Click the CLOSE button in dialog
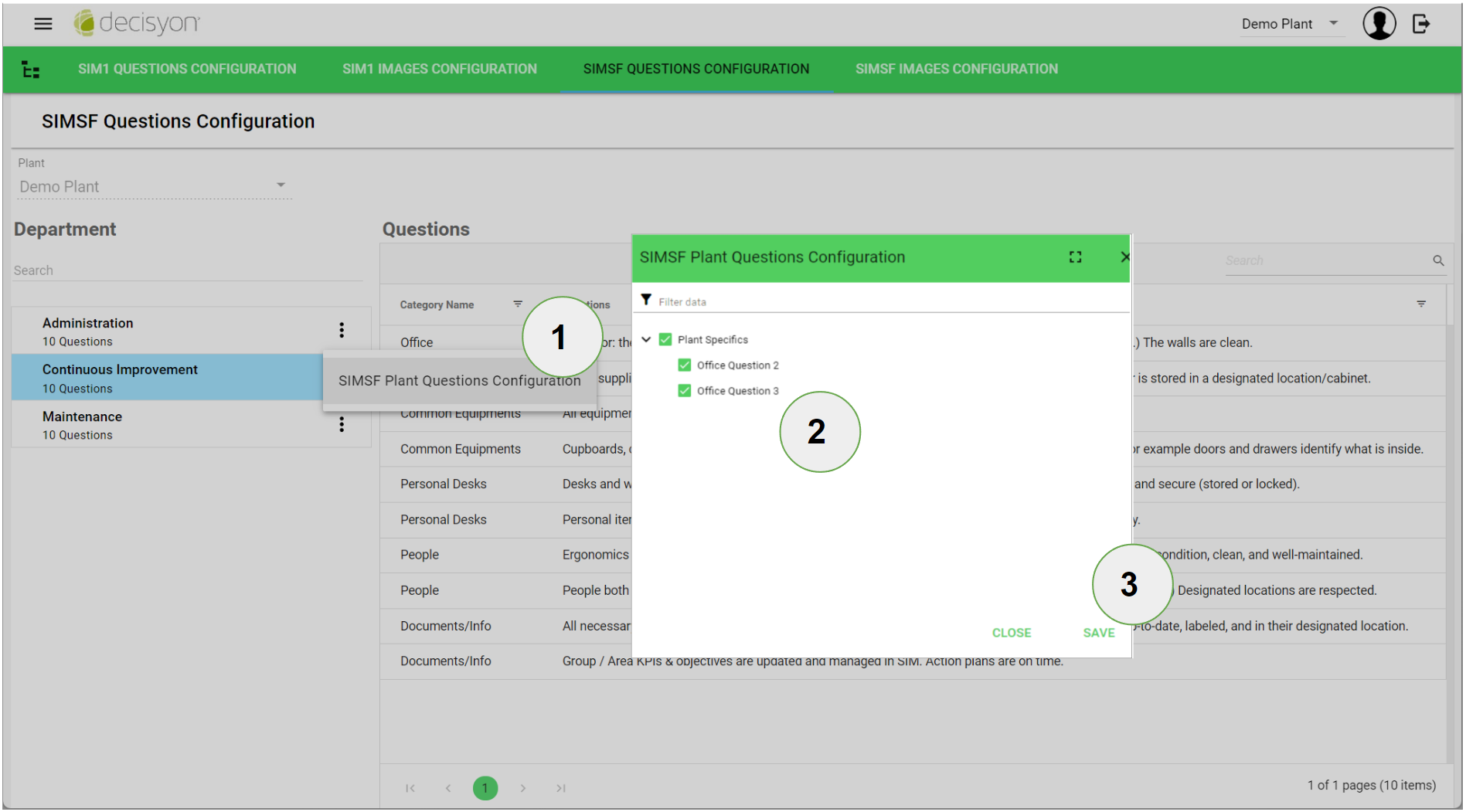Image resolution: width=1466 pixels, height=812 pixels. click(x=1012, y=633)
